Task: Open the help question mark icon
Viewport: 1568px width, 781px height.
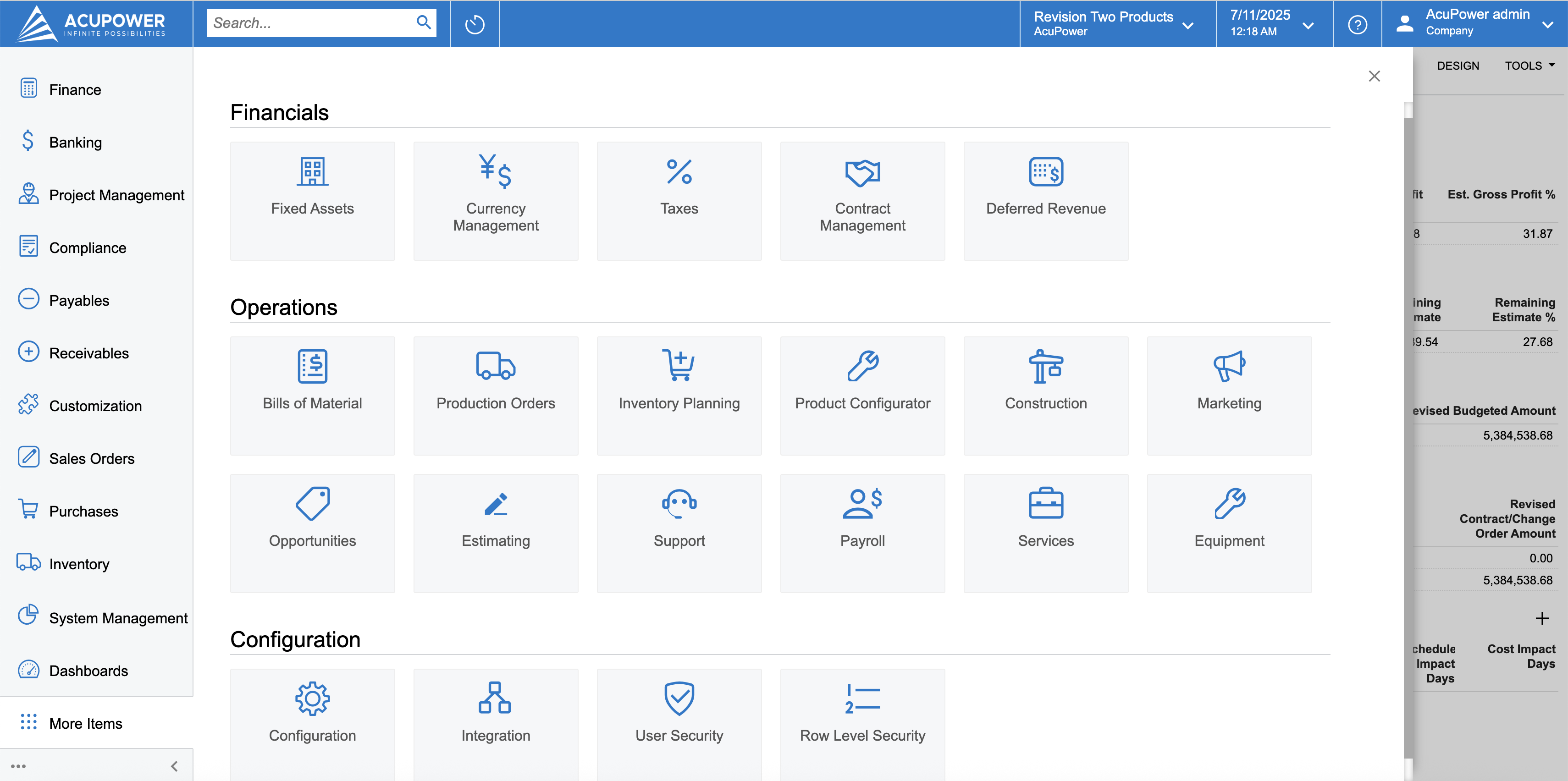Action: coord(1357,24)
